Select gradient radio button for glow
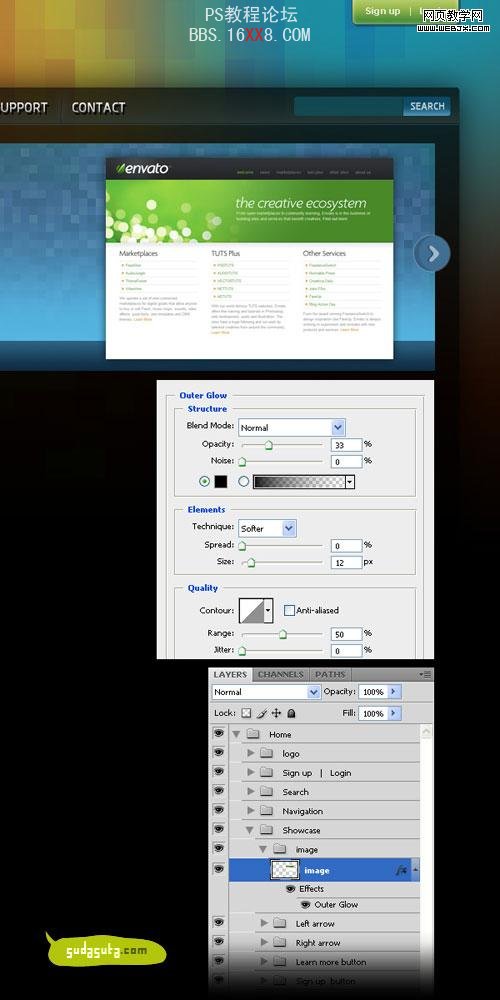 [244, 482]
